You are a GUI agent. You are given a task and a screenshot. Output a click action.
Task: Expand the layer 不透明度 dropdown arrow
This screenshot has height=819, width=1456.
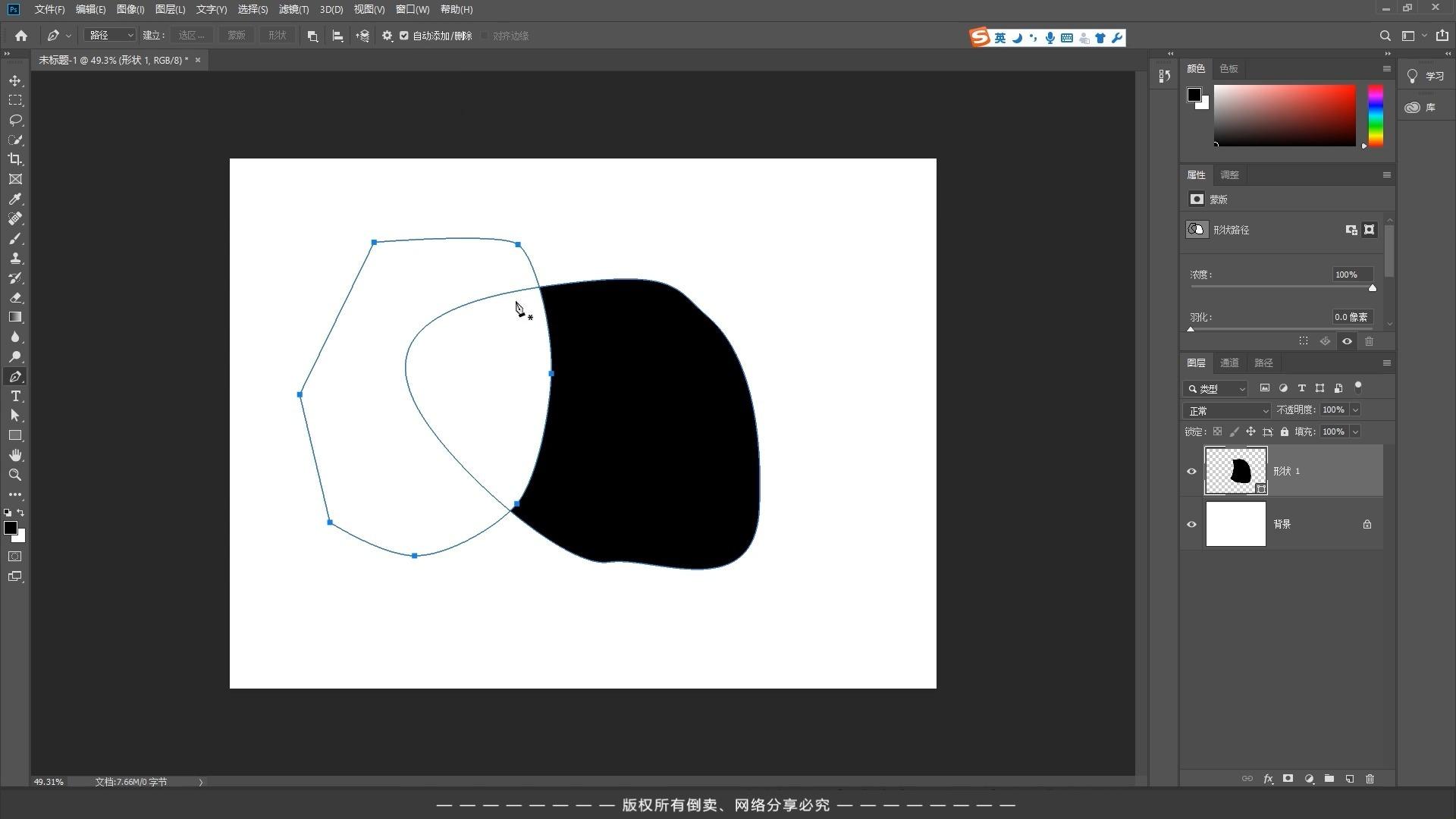pyautogui.click(x=1355, y=409)
